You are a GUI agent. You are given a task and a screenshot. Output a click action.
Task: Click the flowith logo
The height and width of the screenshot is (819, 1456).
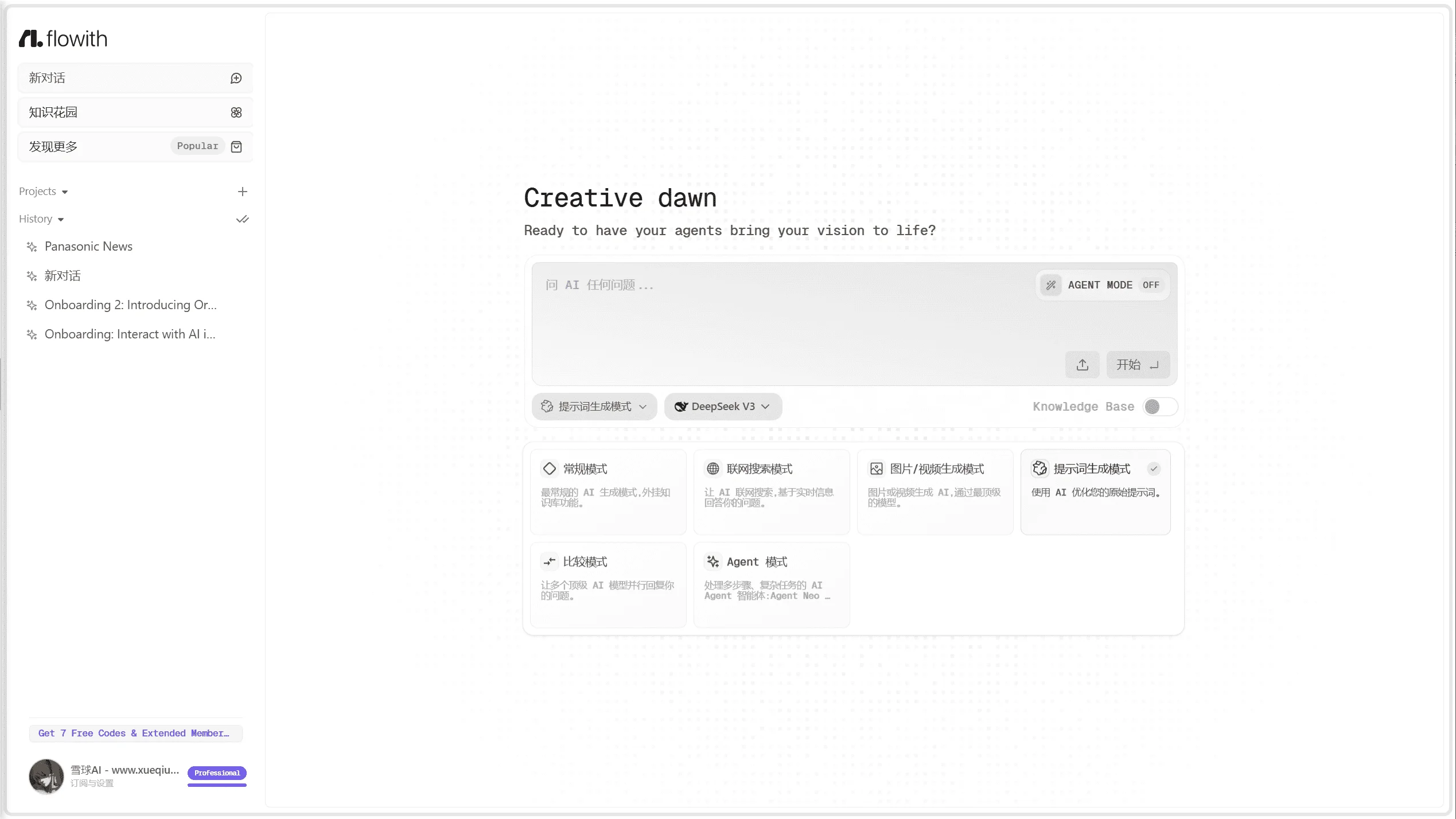click(x=63, y=38)
